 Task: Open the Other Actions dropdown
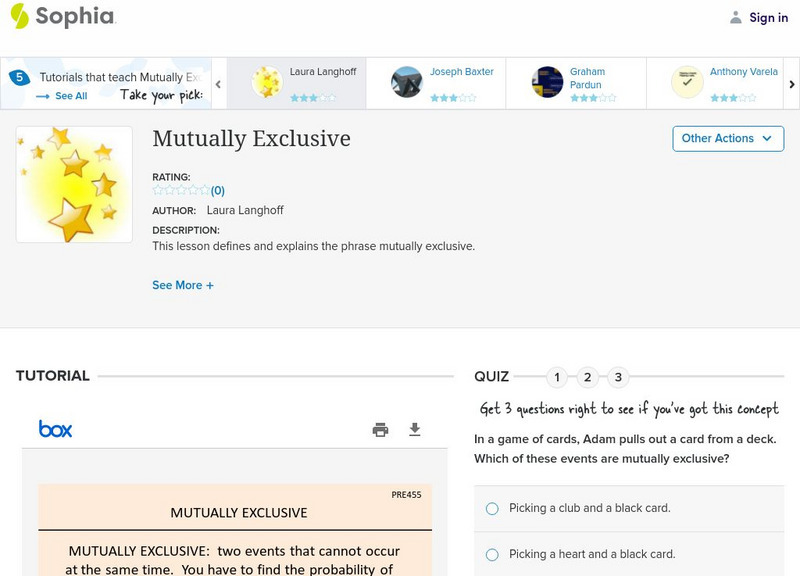[x=727, y=139]
